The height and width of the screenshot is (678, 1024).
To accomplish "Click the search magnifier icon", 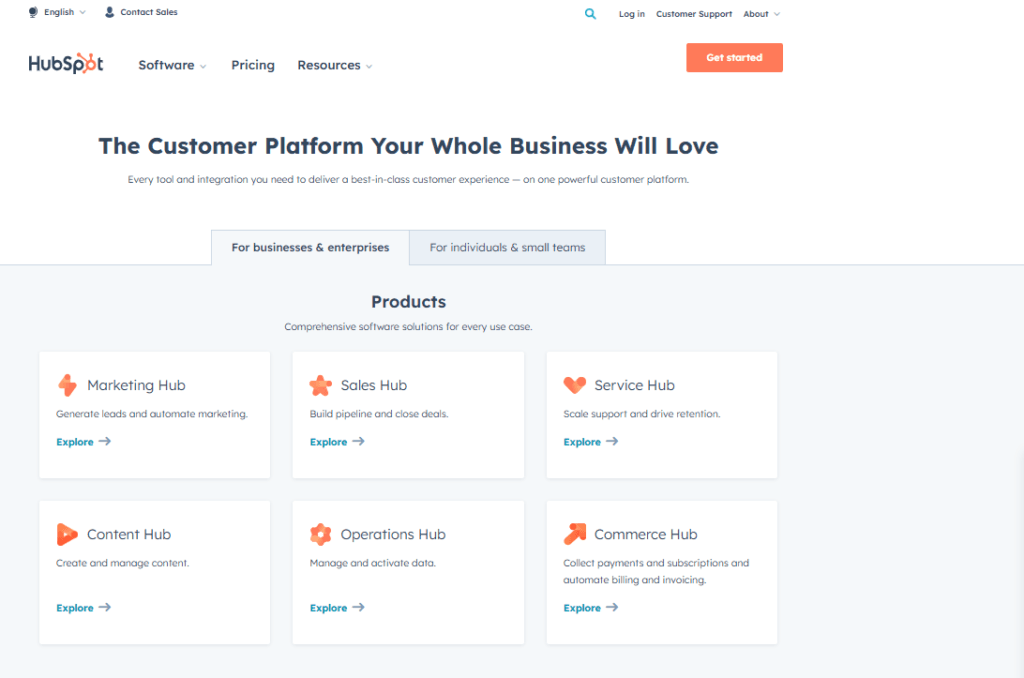I will 590,14.
